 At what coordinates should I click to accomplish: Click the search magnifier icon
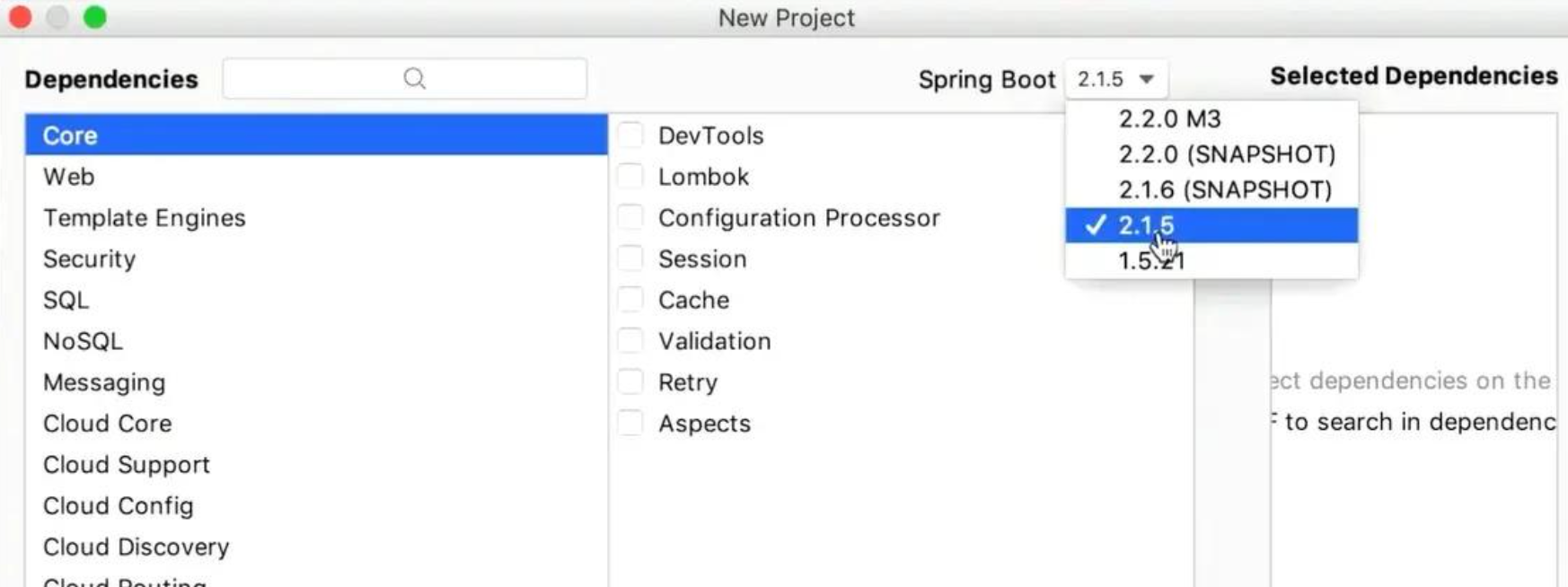pyautogui.click(x=414, y=79)
